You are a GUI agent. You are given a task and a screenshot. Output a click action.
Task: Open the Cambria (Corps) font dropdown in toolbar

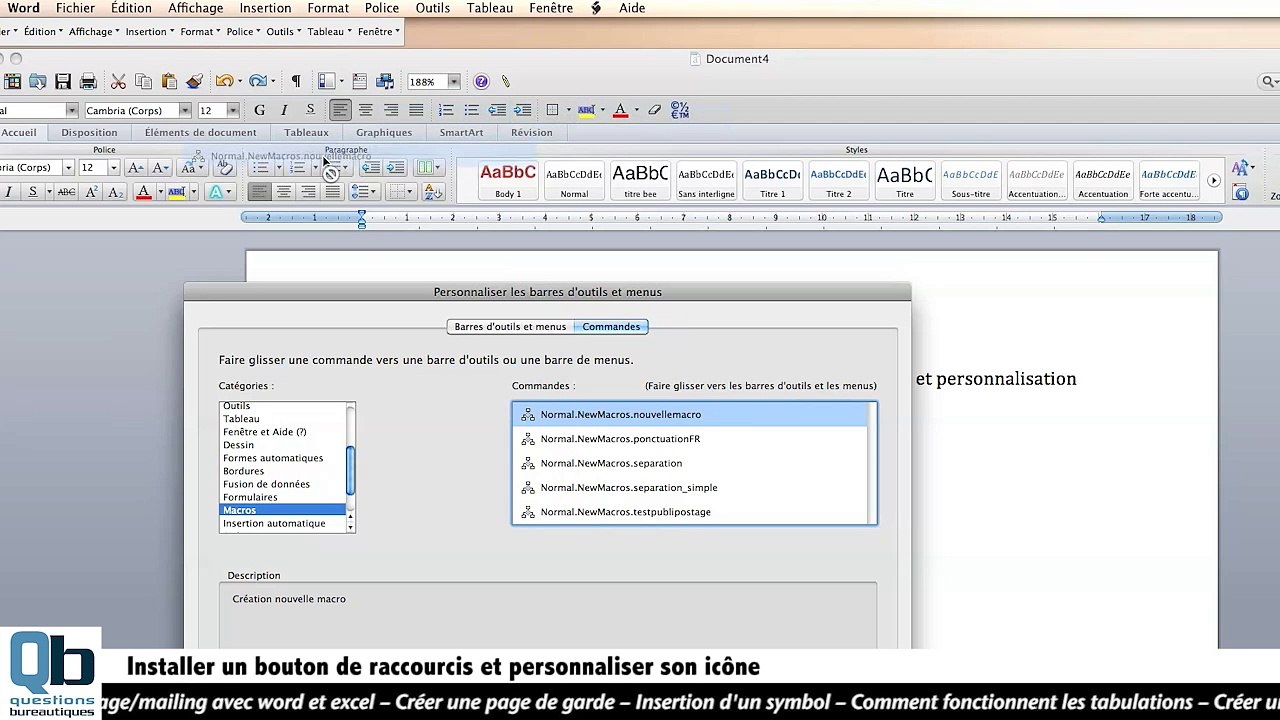coord(185,110)
